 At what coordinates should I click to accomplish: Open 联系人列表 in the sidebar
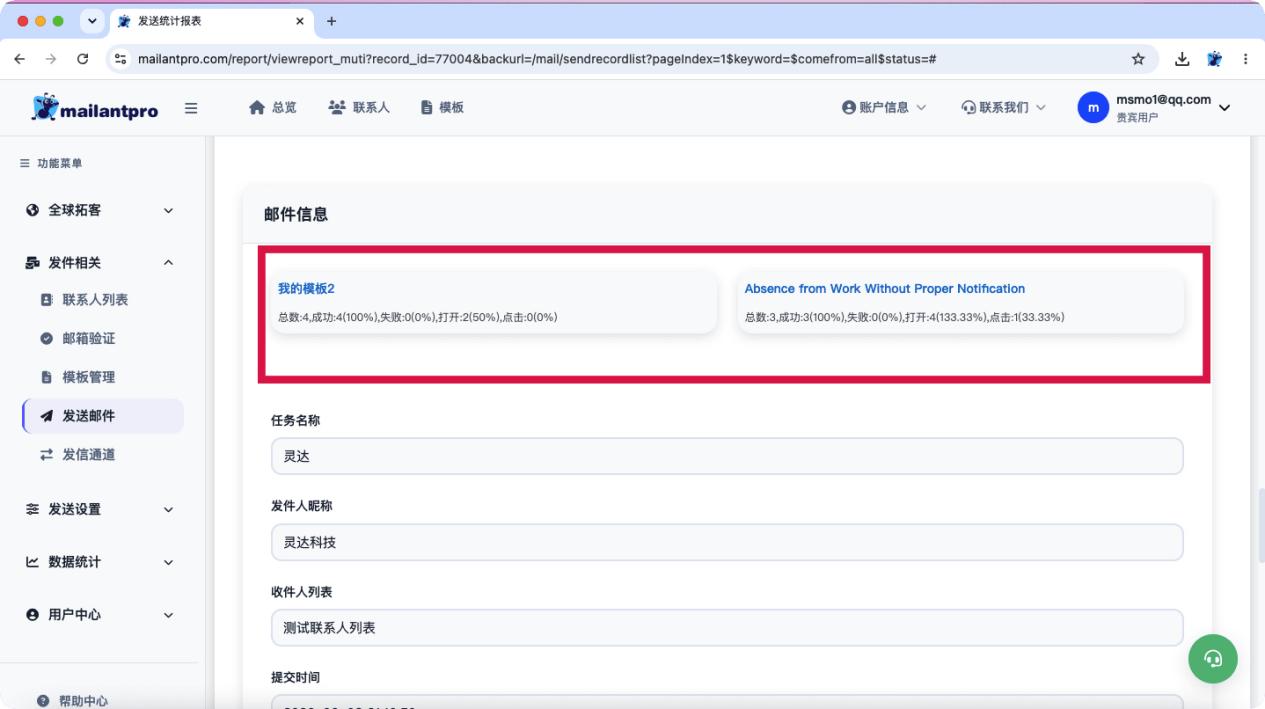click(x=95, y=299)
